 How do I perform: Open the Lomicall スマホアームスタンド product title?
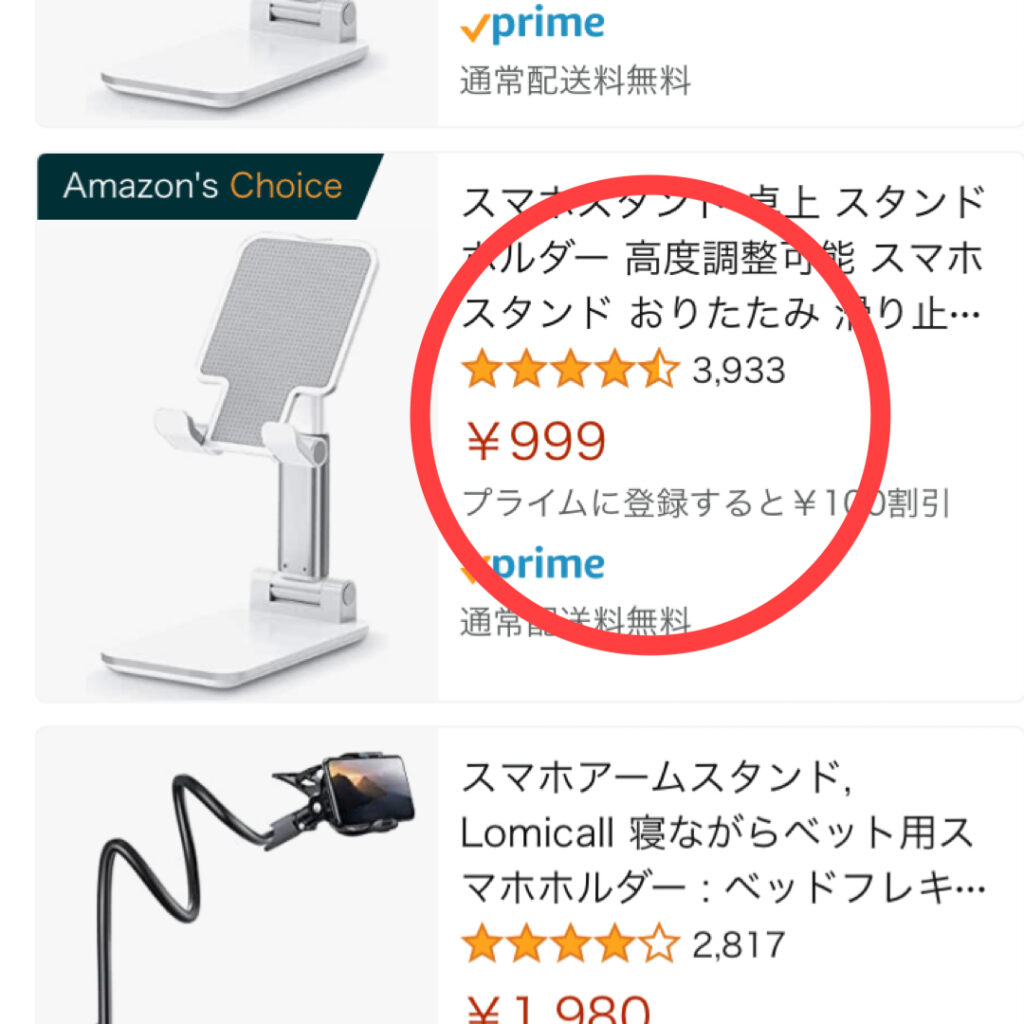coord(722,831)
